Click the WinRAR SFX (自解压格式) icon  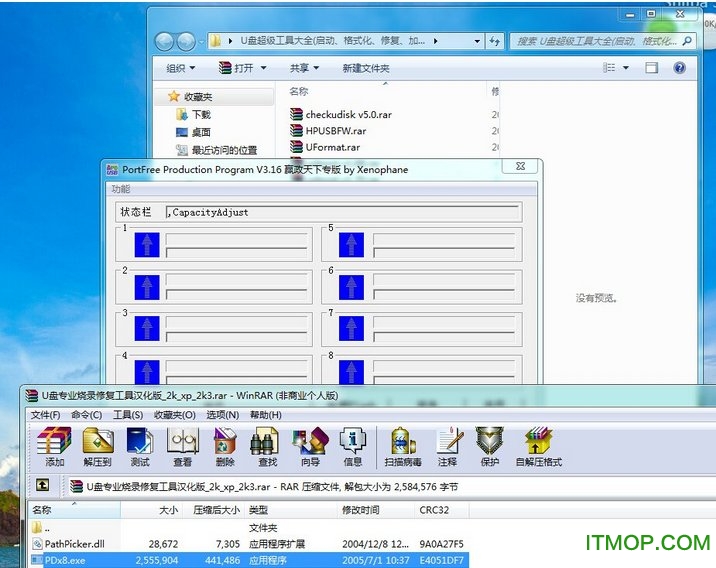pyautogui.click(x=538, y=447)
